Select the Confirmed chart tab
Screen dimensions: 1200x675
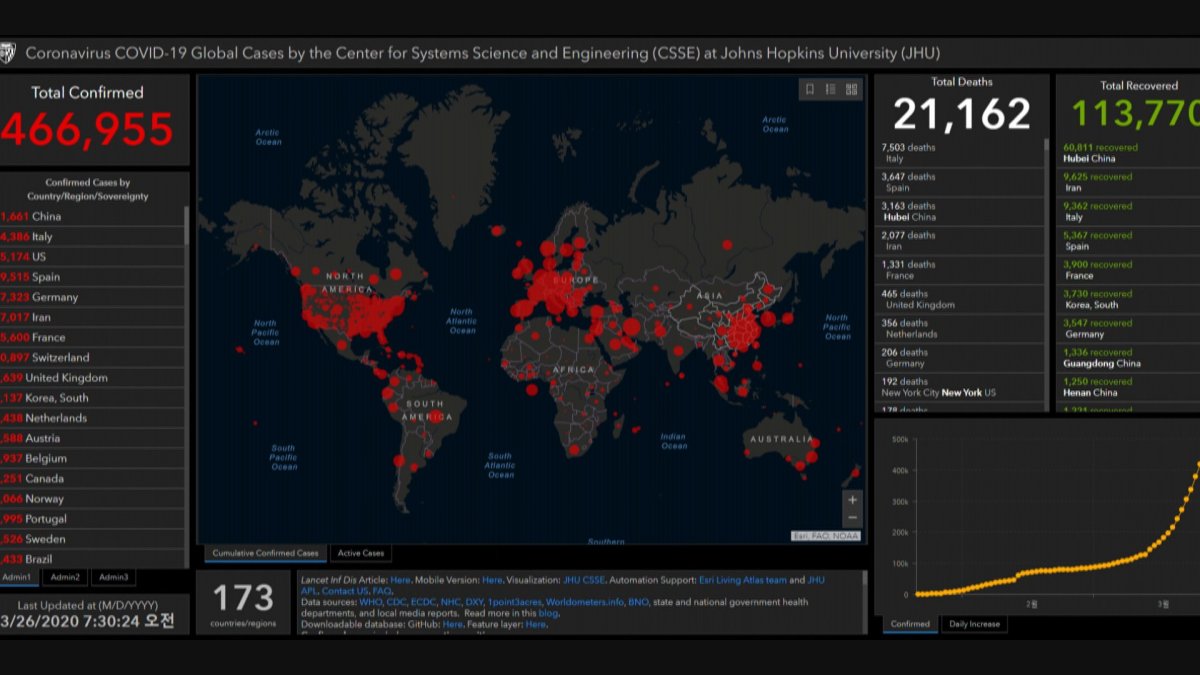click(910, 624)
